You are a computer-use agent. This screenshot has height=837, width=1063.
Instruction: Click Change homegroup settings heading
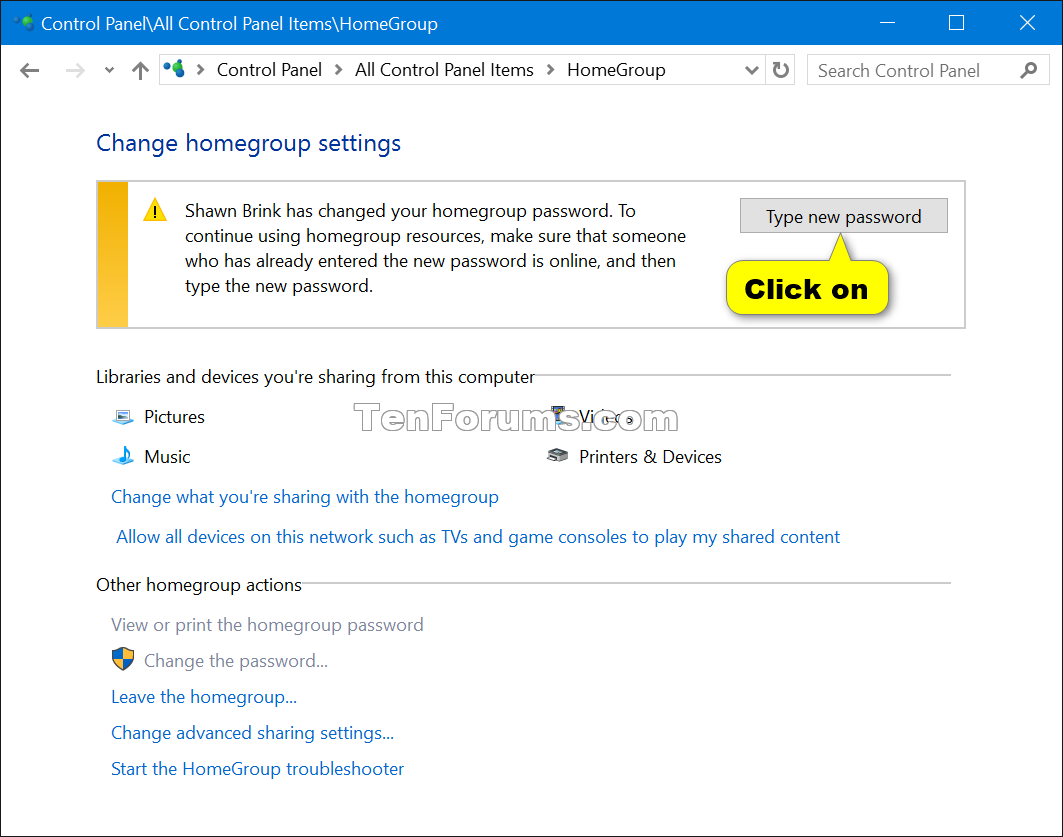(x=248, y=143)
